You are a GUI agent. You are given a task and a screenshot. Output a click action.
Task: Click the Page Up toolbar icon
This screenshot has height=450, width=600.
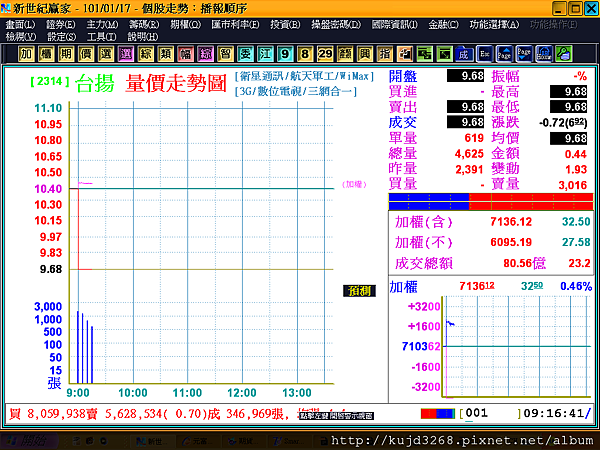coord(504,54)
